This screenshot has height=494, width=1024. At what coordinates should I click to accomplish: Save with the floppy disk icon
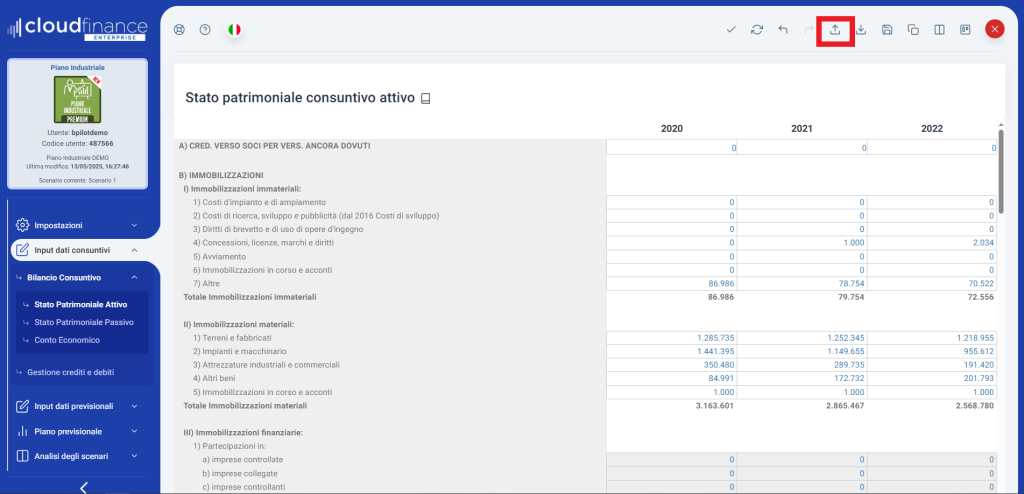coord(888,29)
